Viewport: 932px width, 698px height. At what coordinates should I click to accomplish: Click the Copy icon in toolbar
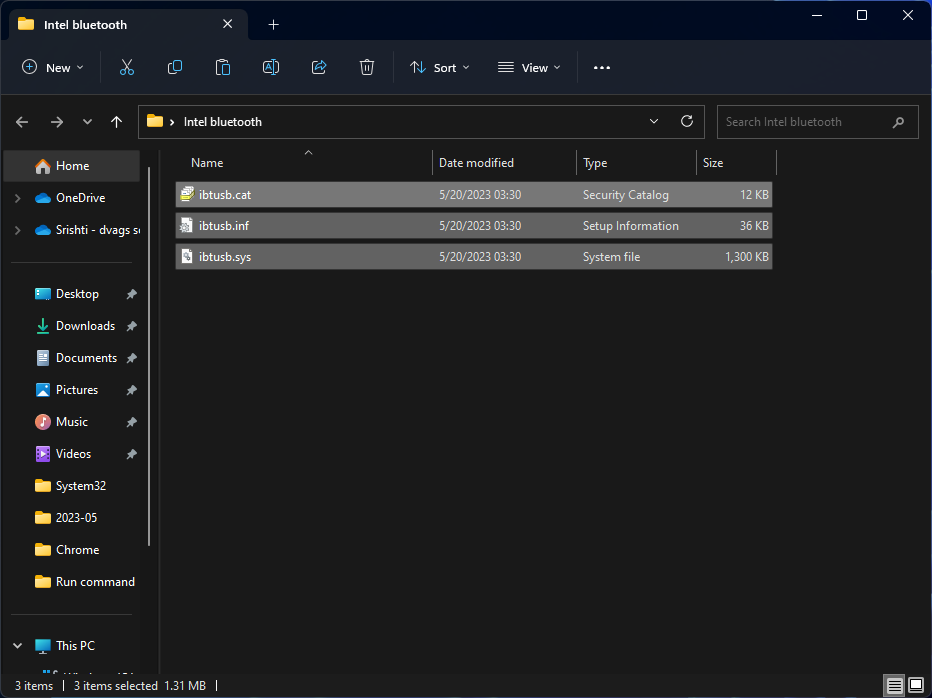pos(175,67)
